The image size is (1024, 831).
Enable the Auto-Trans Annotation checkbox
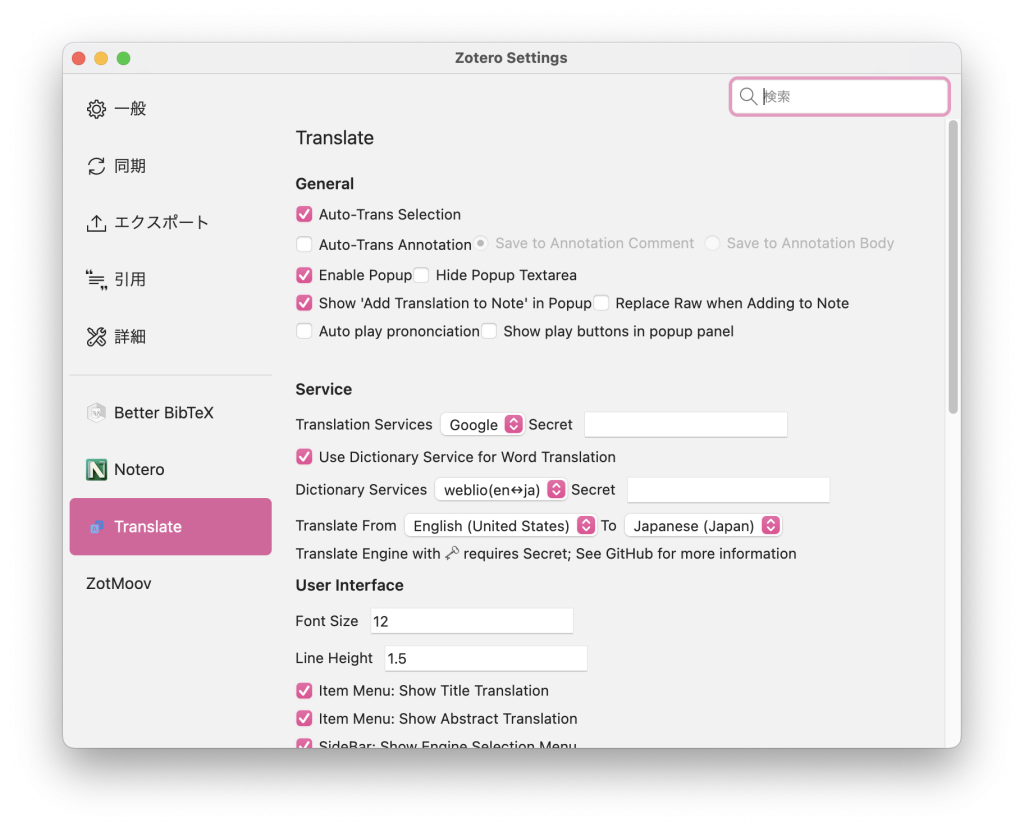point(304,244)
